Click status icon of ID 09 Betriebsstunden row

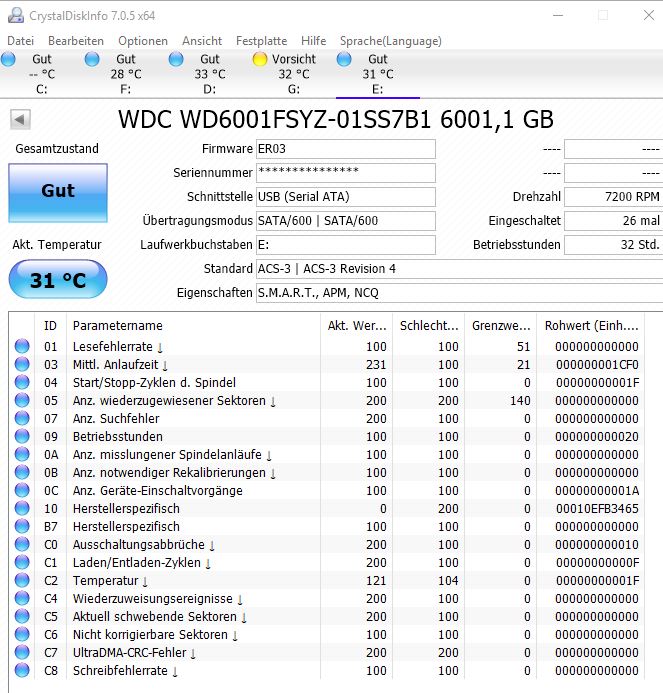(x=22, y=436)
